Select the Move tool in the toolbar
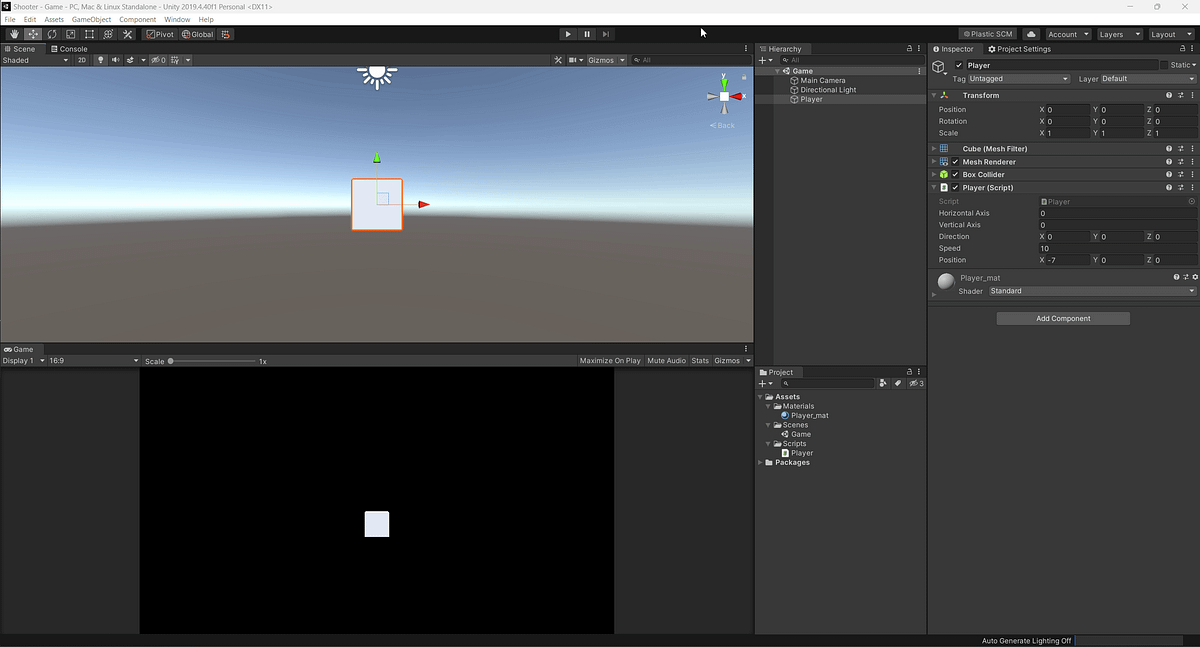Viewport: 1200px width, 647px height. [x=33, y=34]
